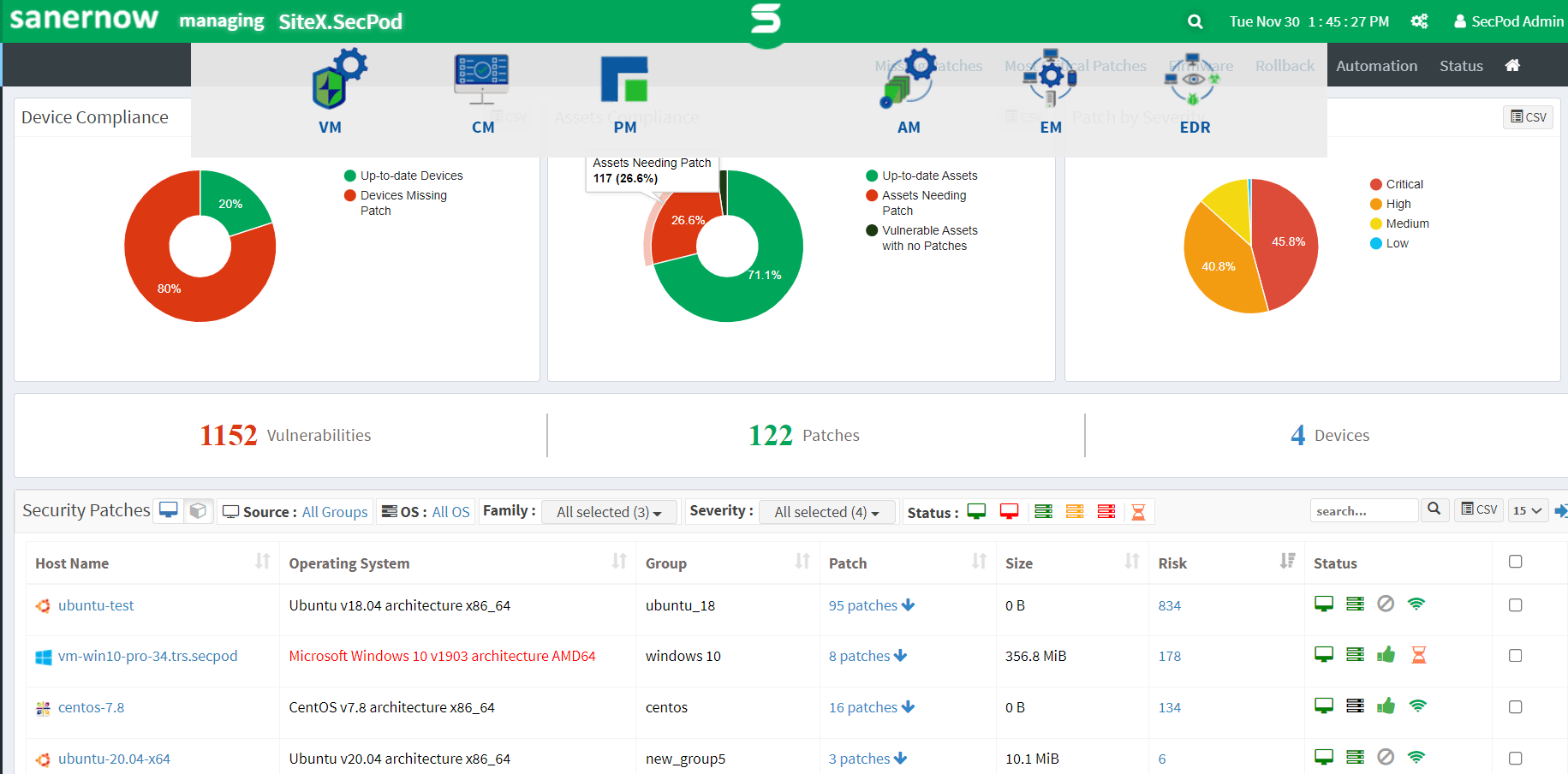Filter status by green server icon
The image size is (1568, 774).
coord(1043,511)
